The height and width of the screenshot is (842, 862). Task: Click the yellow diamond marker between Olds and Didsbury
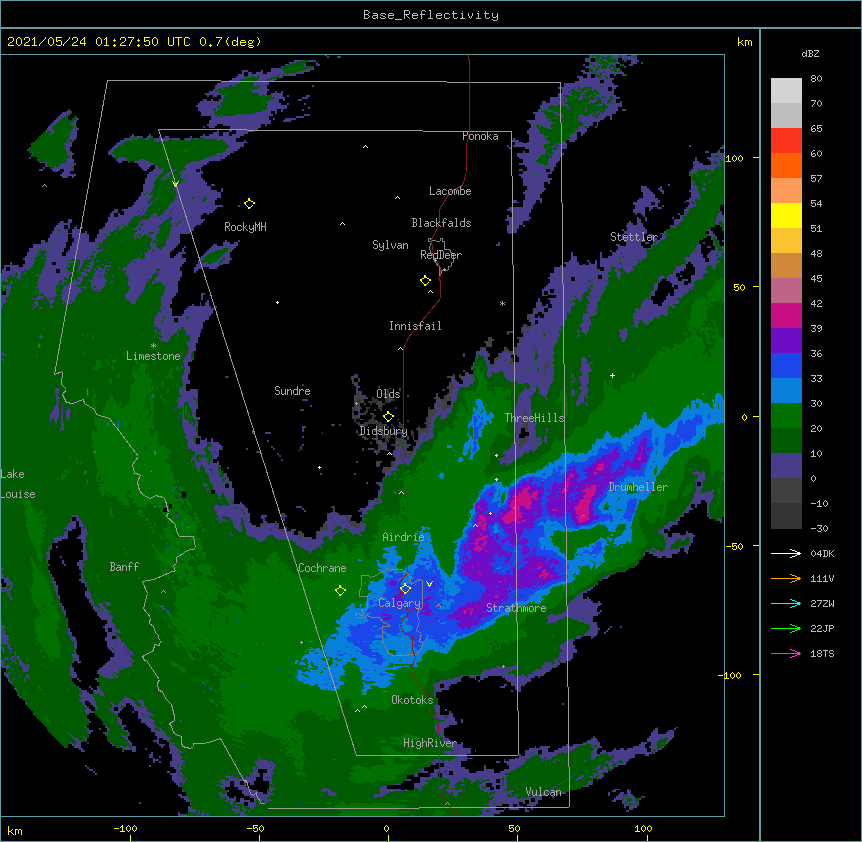pyautogui.click(x=388, y=417)
